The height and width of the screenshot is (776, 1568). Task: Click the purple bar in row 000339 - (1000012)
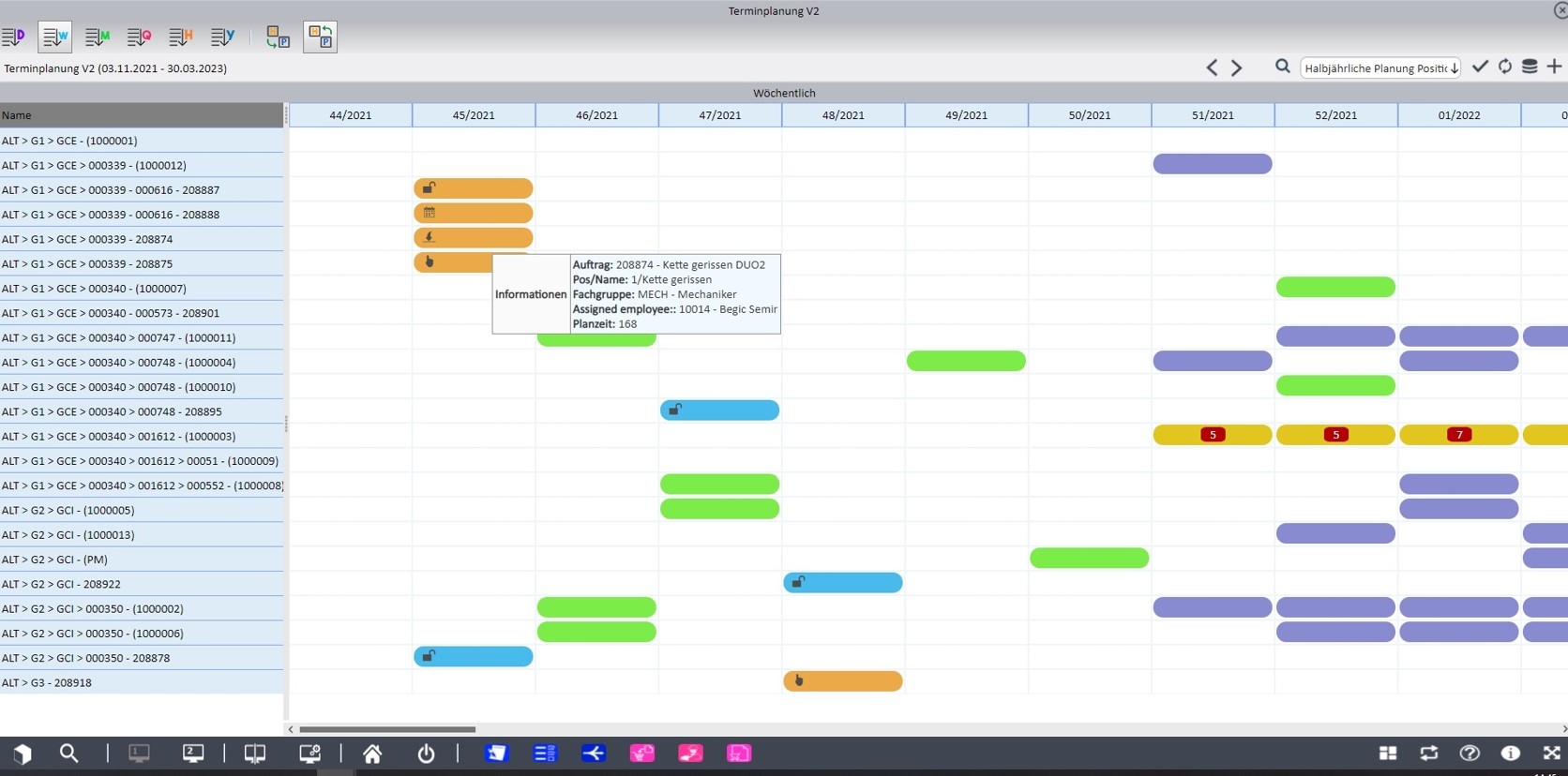(x=1213, y=164)
